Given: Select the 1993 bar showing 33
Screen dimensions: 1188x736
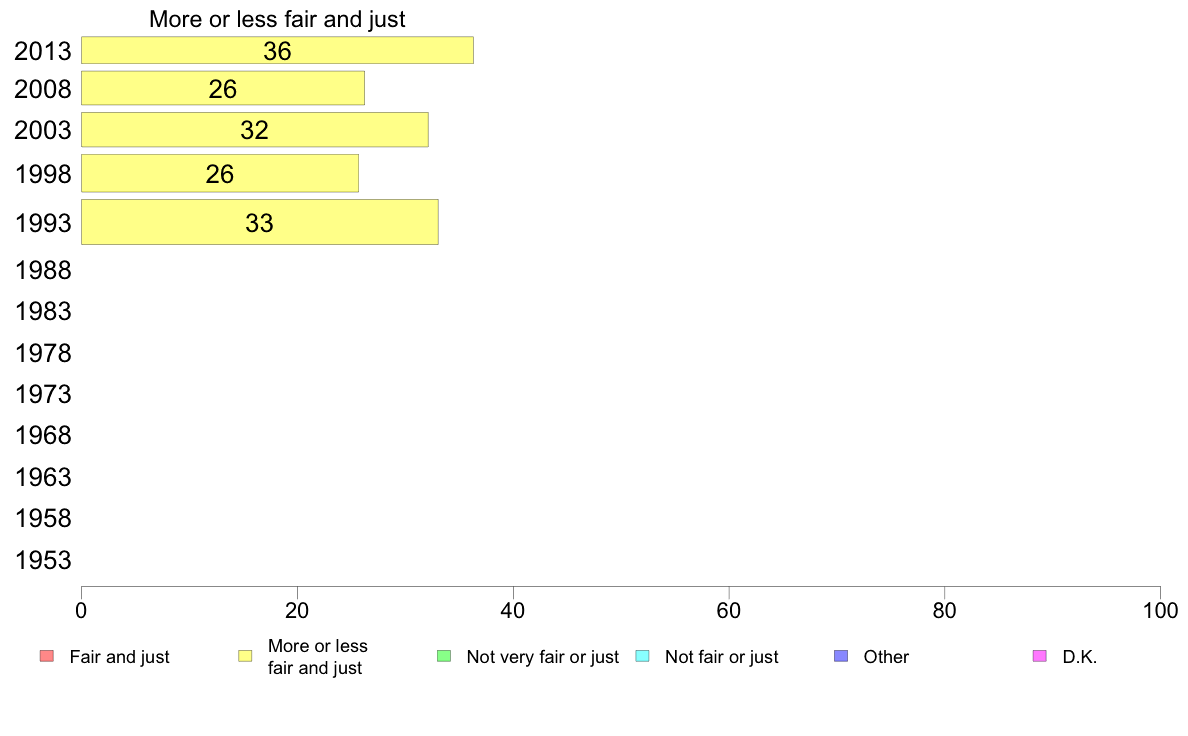Looking at the screenshot, I should tap(260, 222).
